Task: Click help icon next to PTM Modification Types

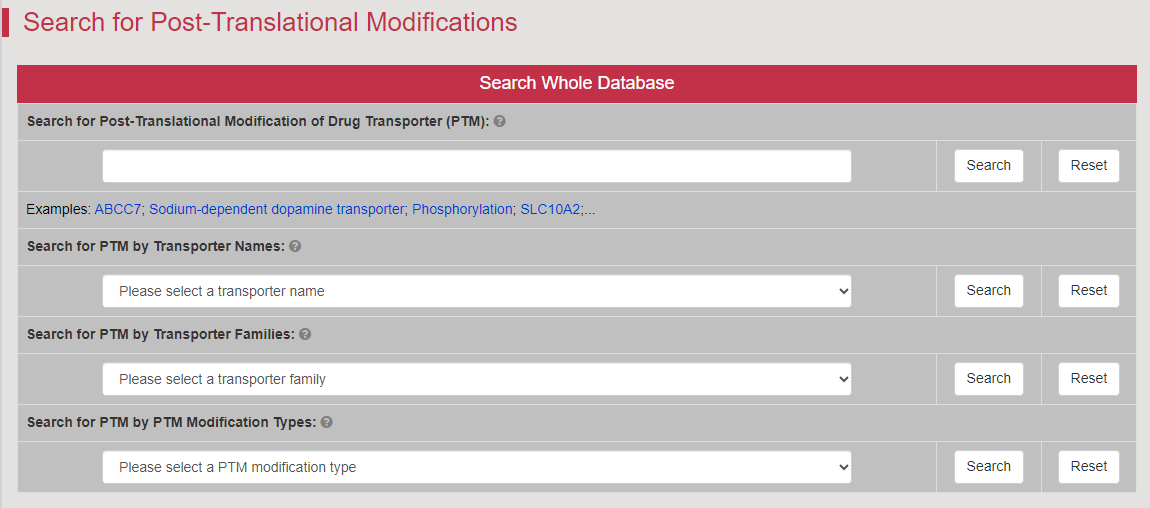Action: (x=326, y=422)
